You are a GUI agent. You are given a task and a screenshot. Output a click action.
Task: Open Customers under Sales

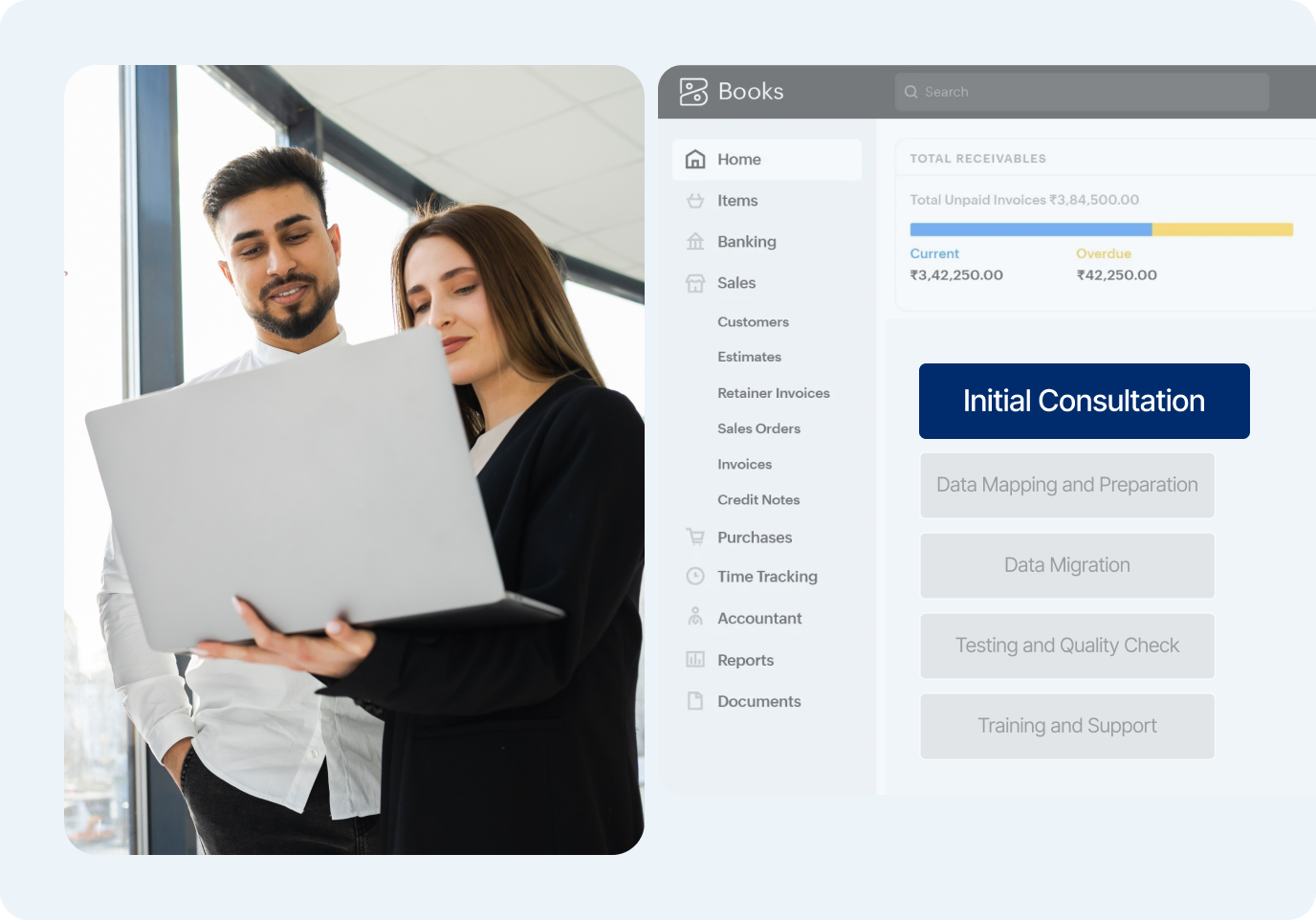(753, 322)
